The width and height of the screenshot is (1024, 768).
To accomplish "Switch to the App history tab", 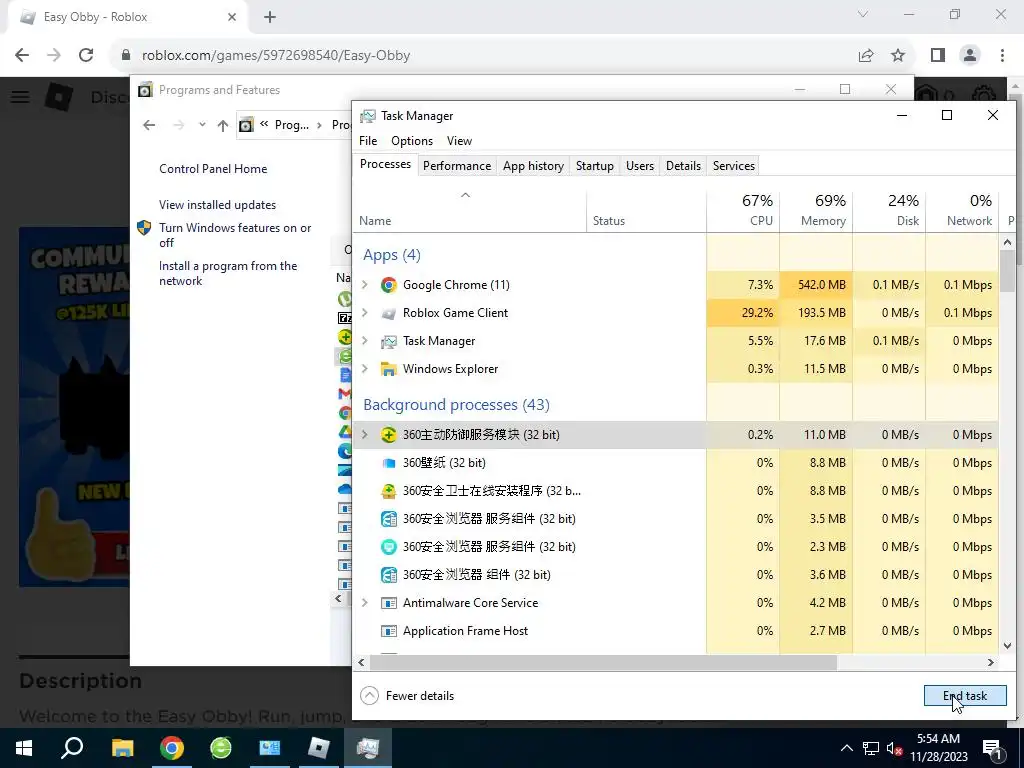I will (533, 166).
